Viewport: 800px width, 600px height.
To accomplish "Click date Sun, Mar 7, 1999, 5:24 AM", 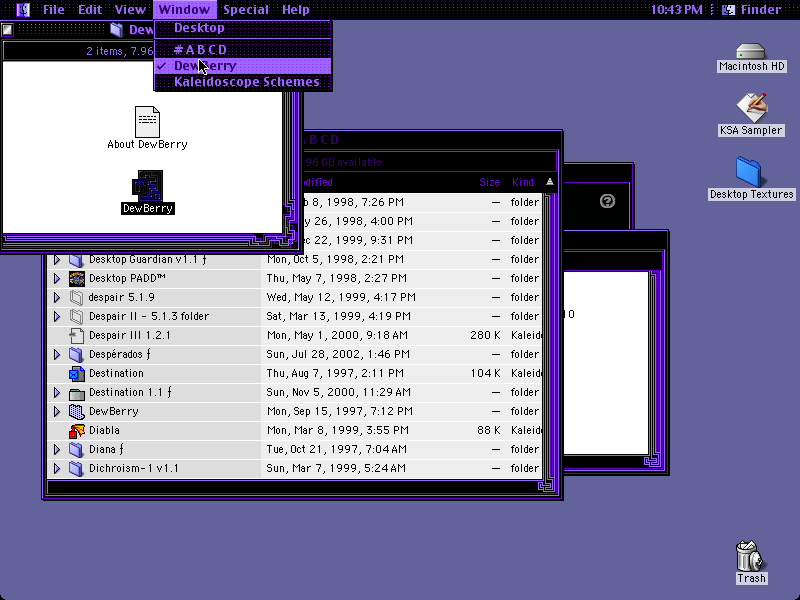I will click(336, 468).
